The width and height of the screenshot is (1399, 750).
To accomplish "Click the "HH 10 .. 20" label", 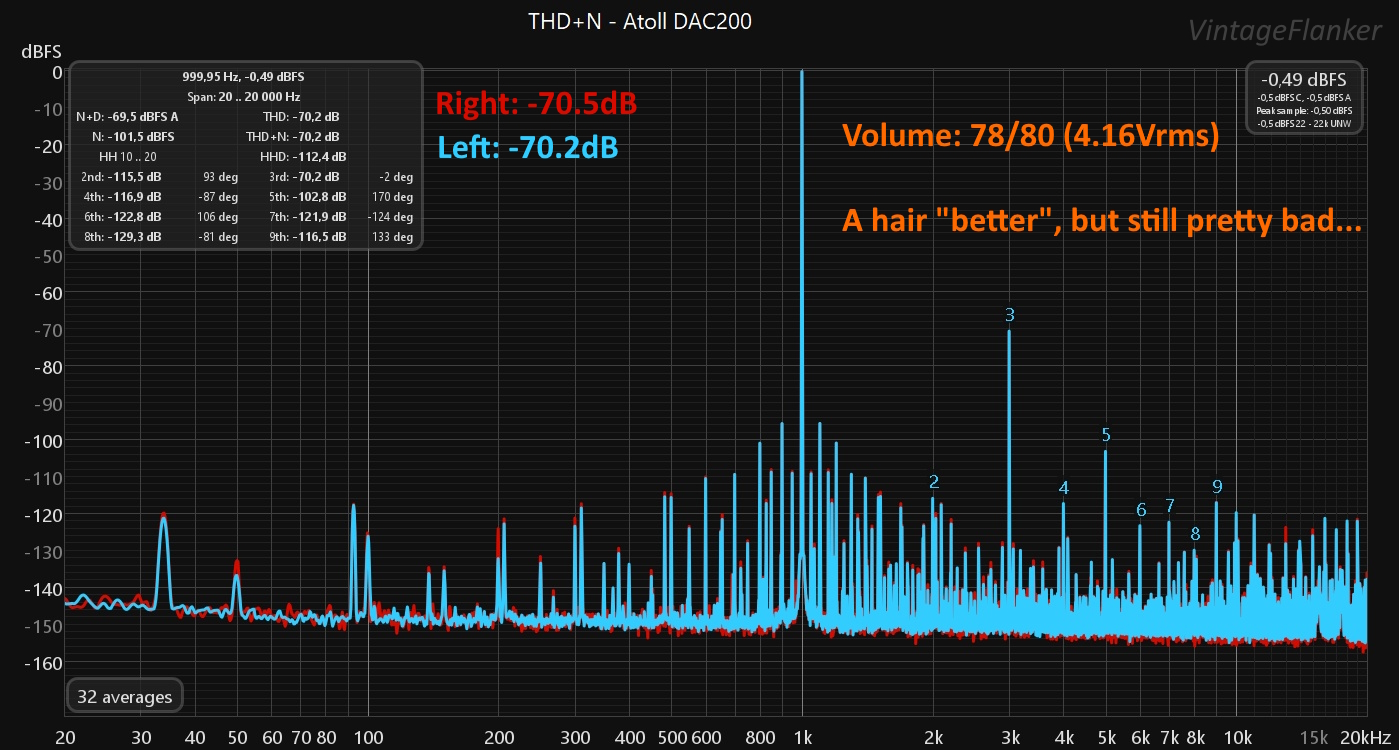I will 128,157.
